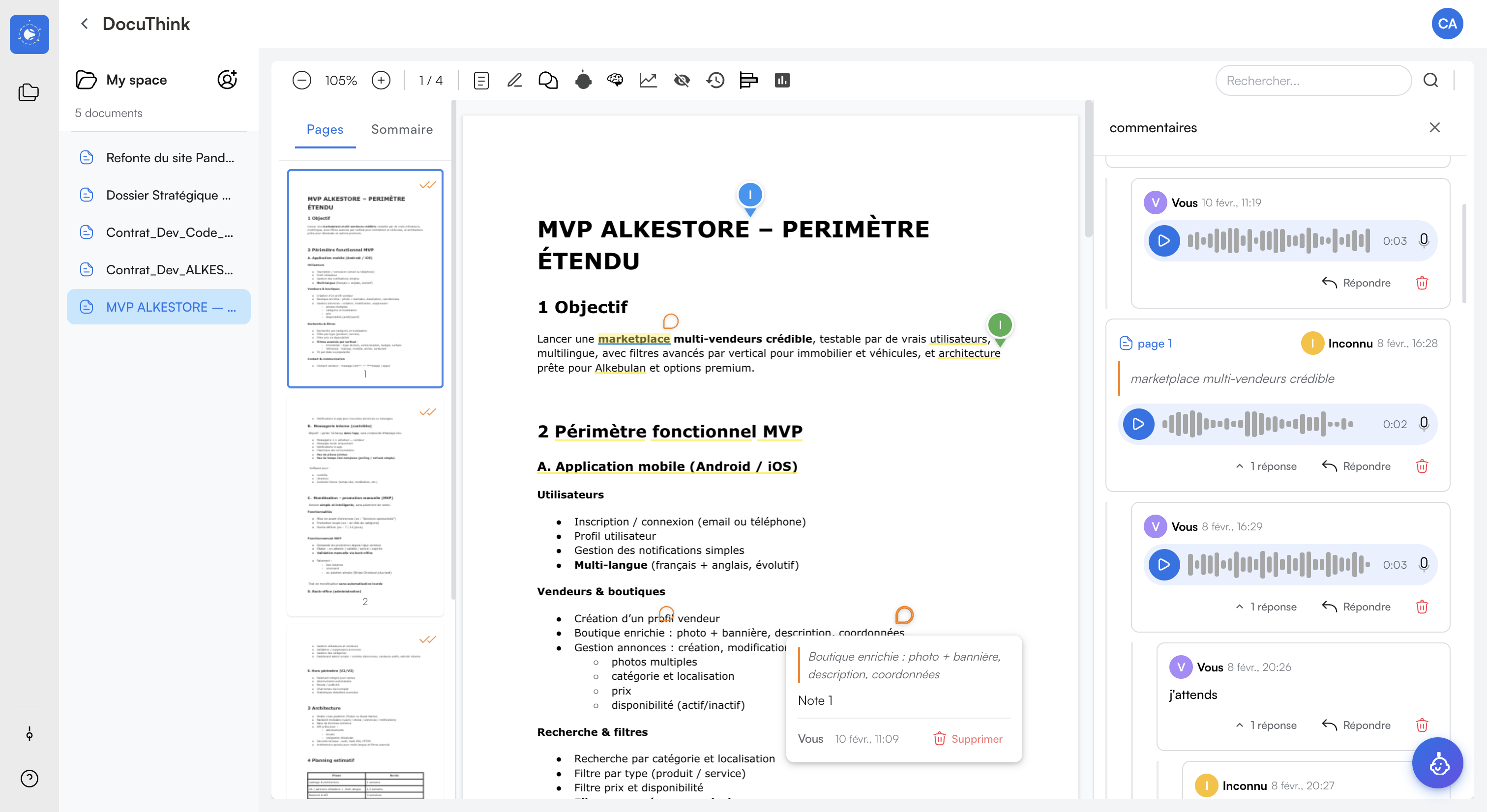Select page 3 thumbnail
The width and height of the screenshot is (1487, 812).
click(365, 712)
